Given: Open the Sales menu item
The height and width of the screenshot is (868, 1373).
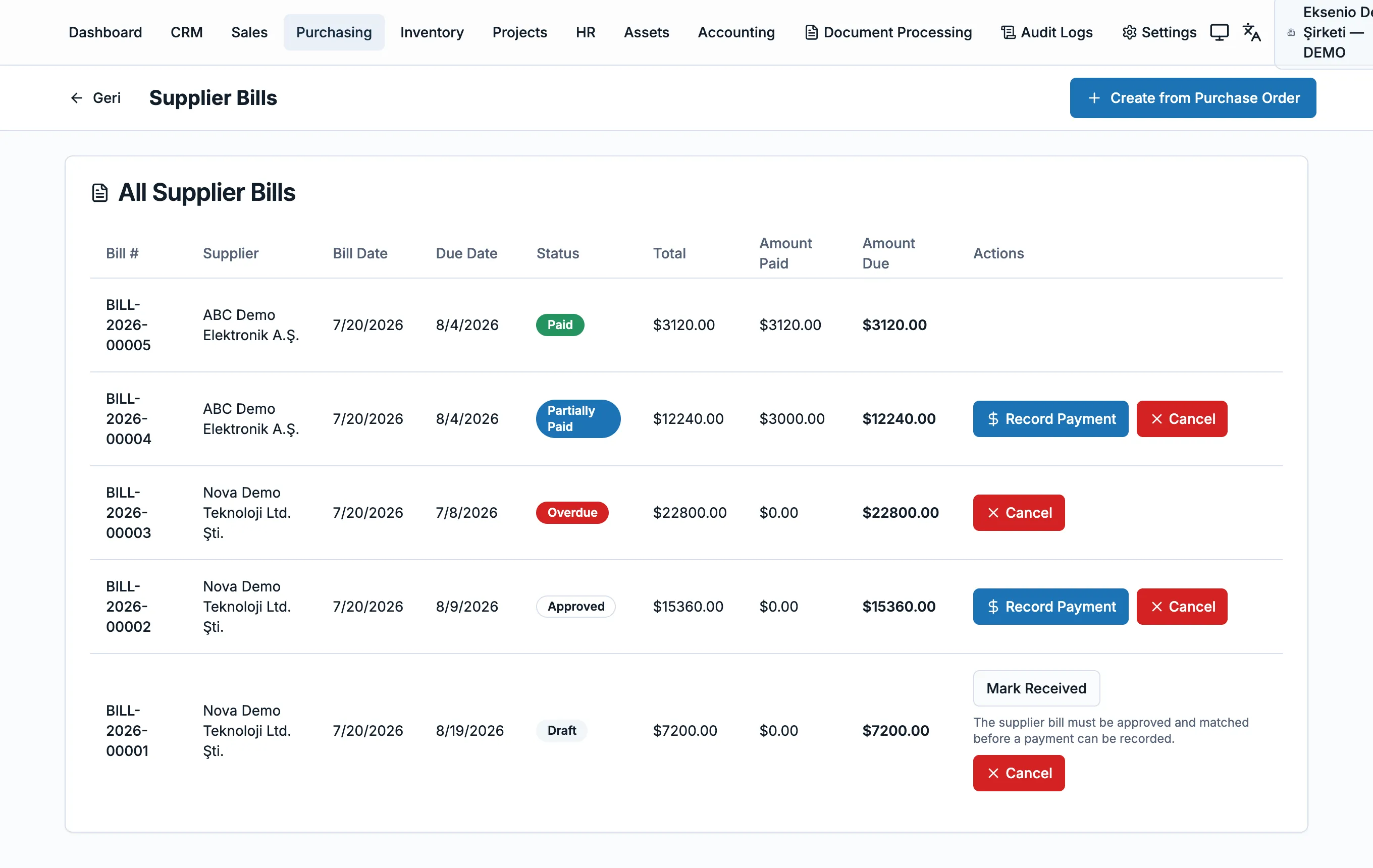Looking at the screenshot, I should coord(249,32).
